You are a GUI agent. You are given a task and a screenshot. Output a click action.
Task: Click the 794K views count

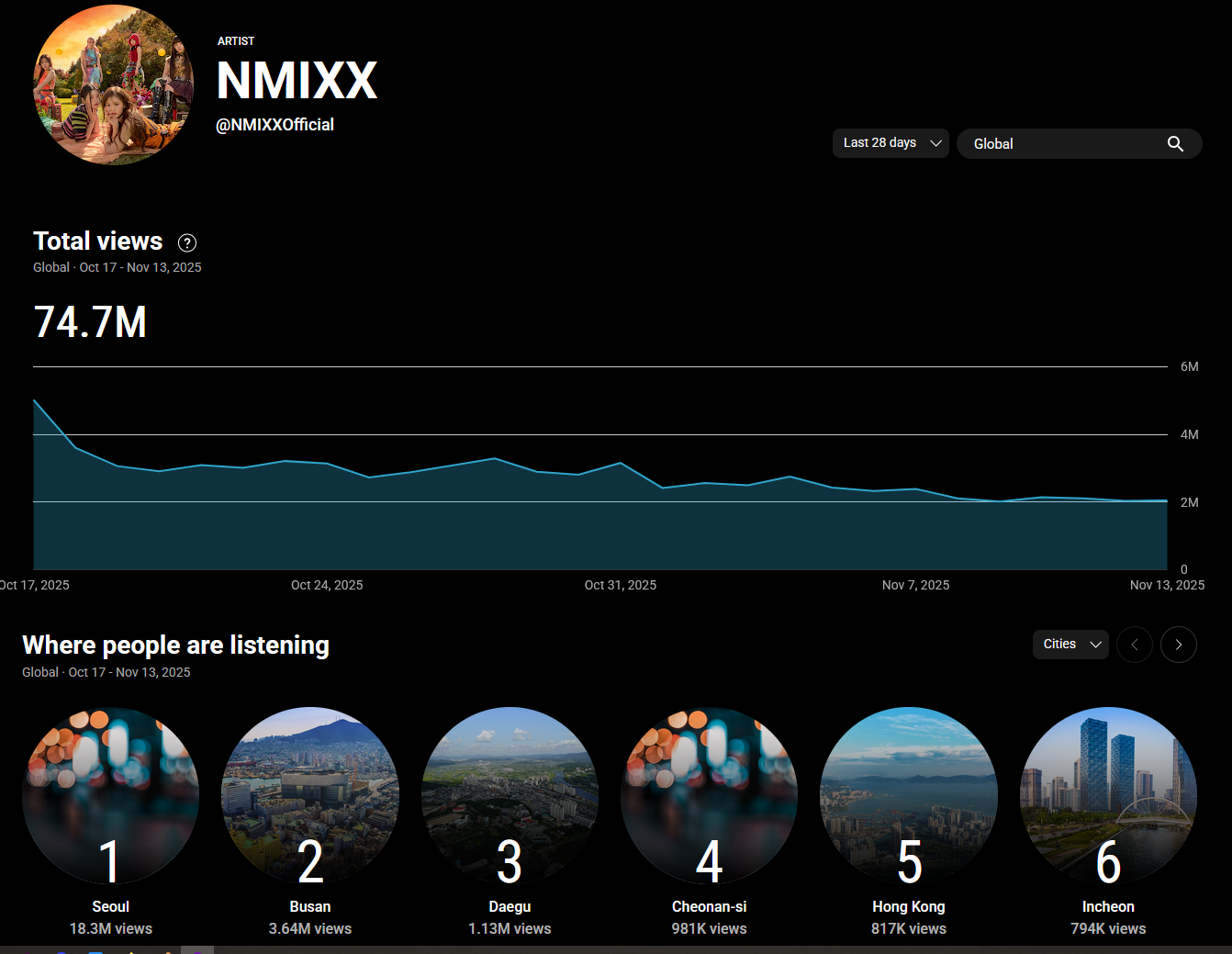[1108, 929]
